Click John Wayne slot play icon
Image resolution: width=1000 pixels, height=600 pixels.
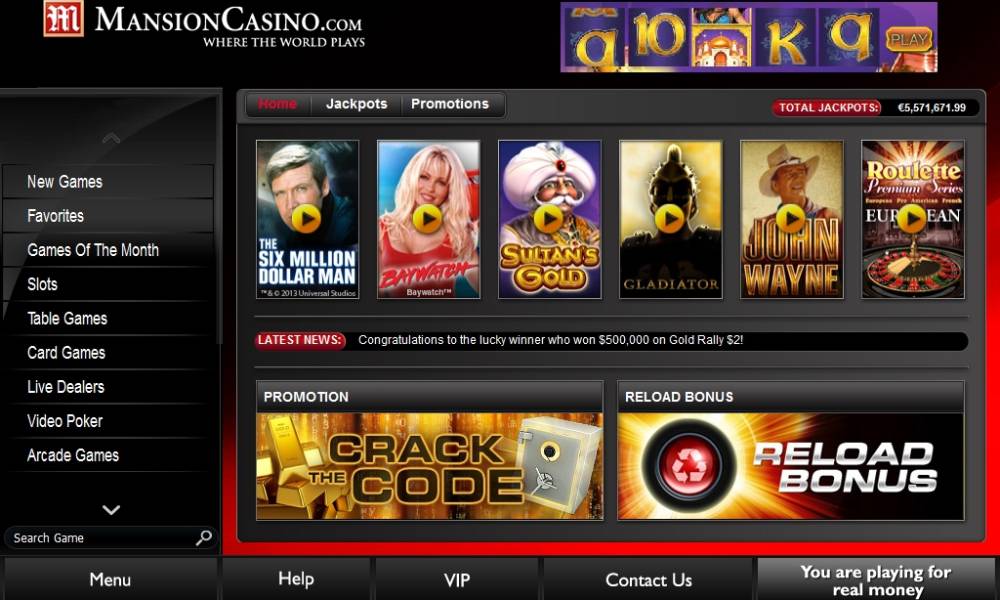point(791,219)
